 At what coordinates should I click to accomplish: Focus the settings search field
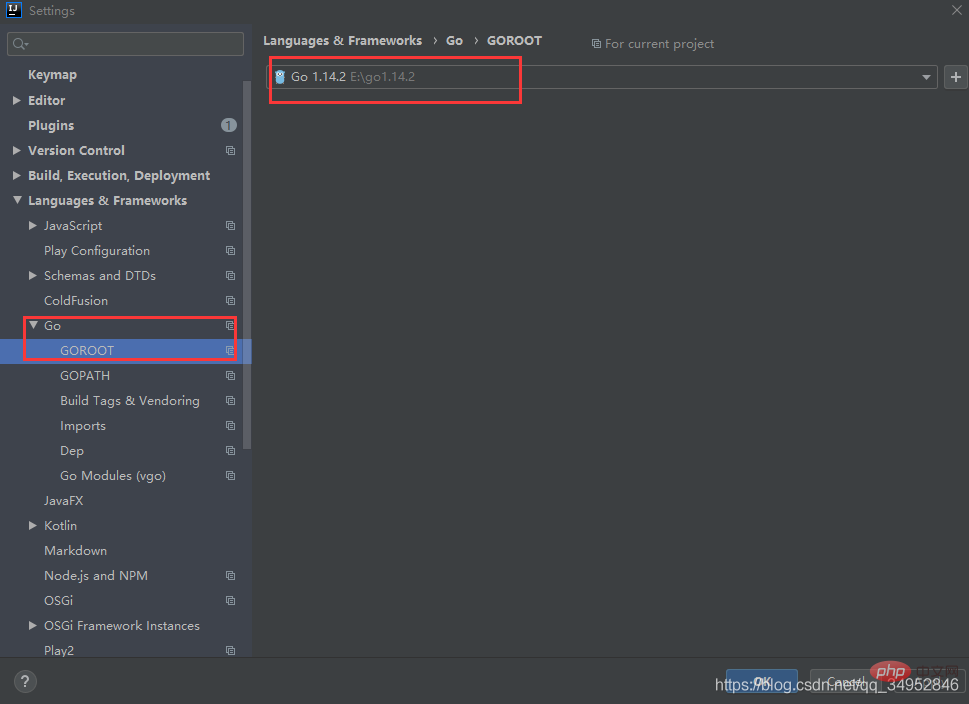pos(125,44)
